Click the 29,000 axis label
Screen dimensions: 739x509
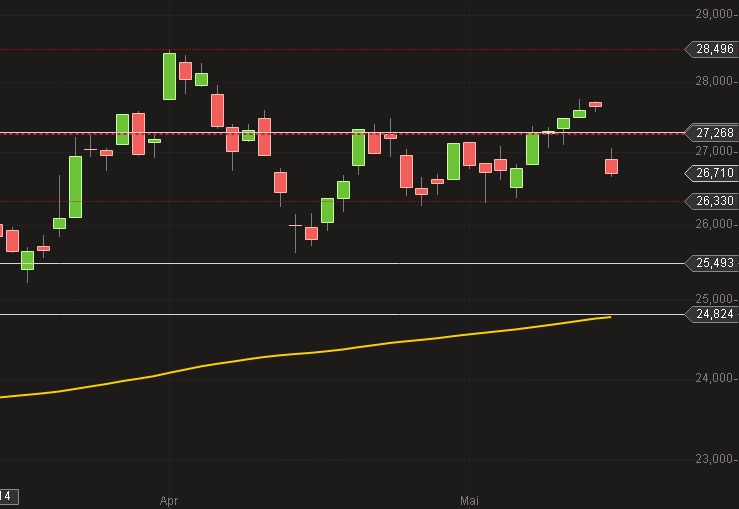(714, 14)
